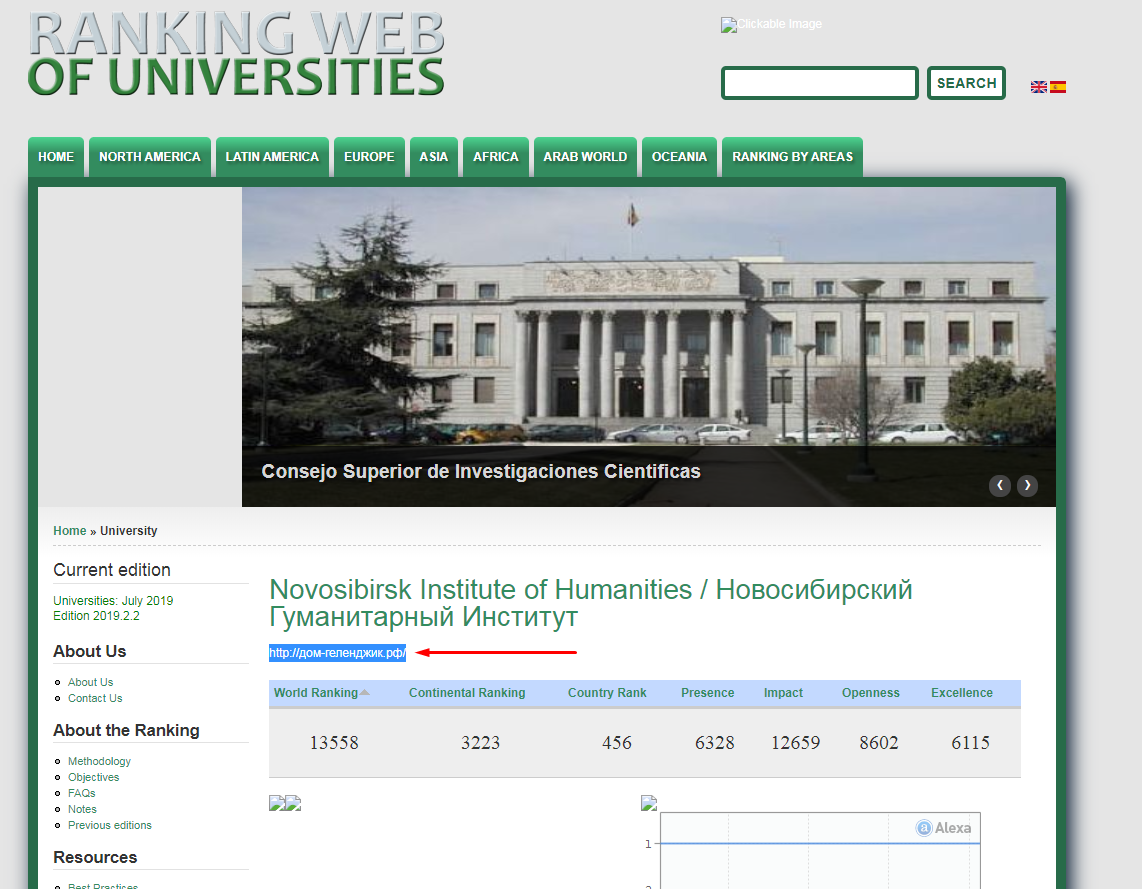Image resolution: width=1142 pixels, height=889 pixels.
Task: Click the Universities: July 2019 text
Action: coord(113,601)
